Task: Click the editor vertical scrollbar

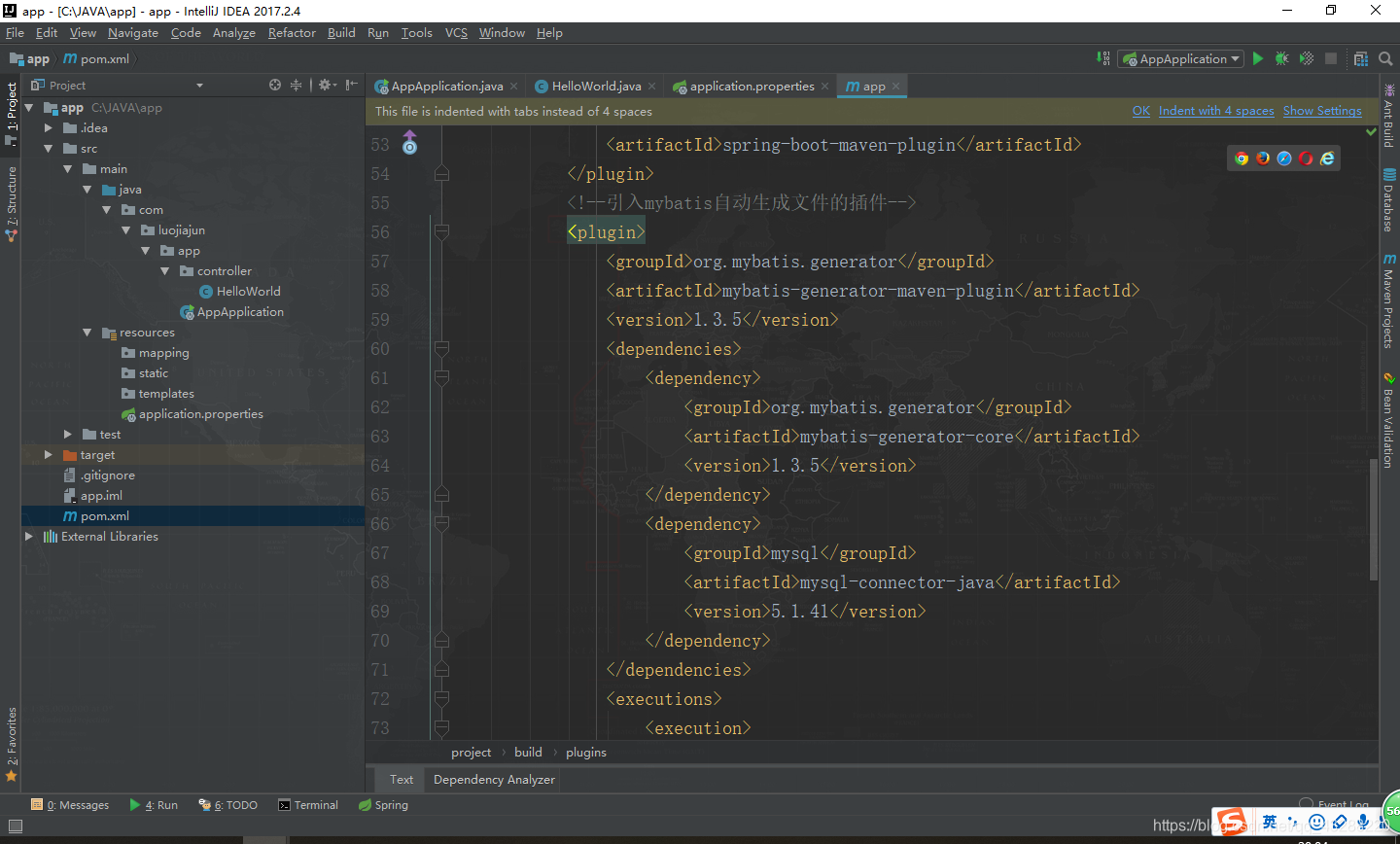Action: (1374, 520)
